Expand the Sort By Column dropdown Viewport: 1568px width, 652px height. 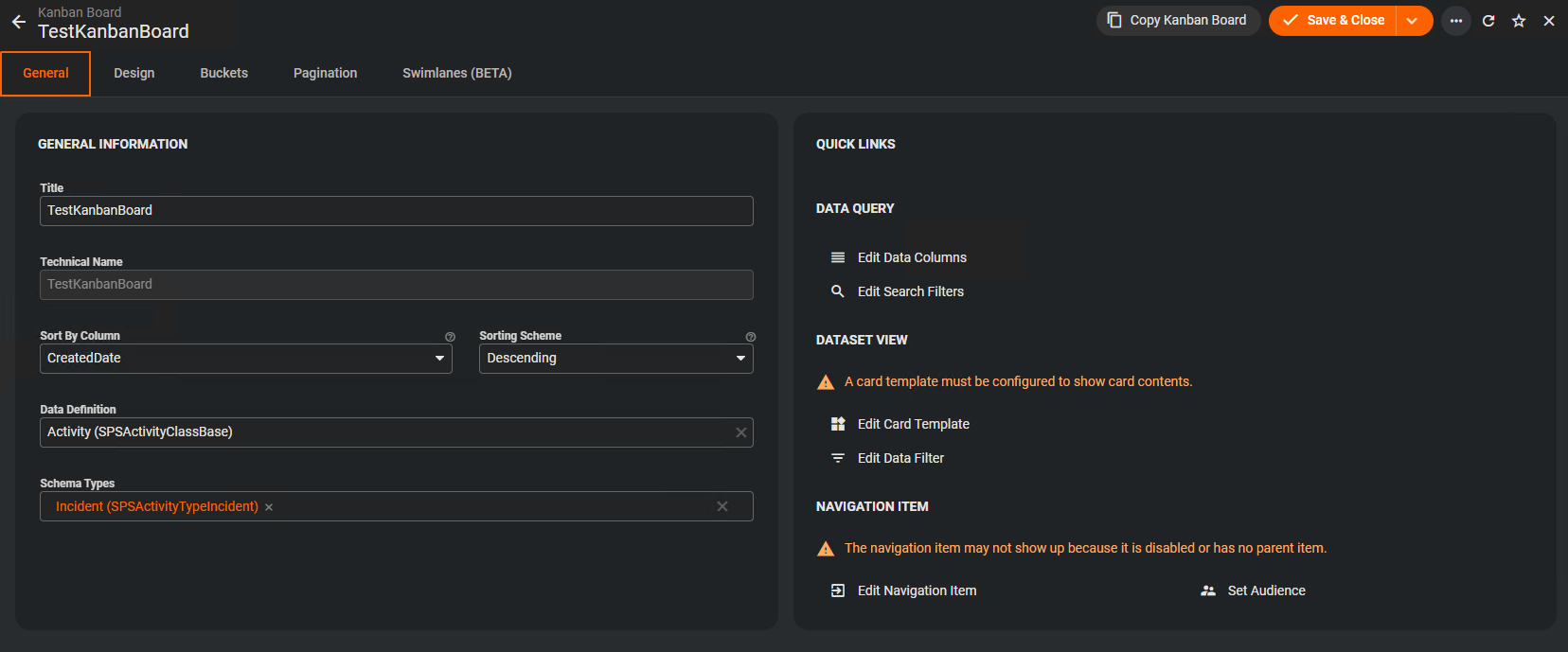pos(439,359)
